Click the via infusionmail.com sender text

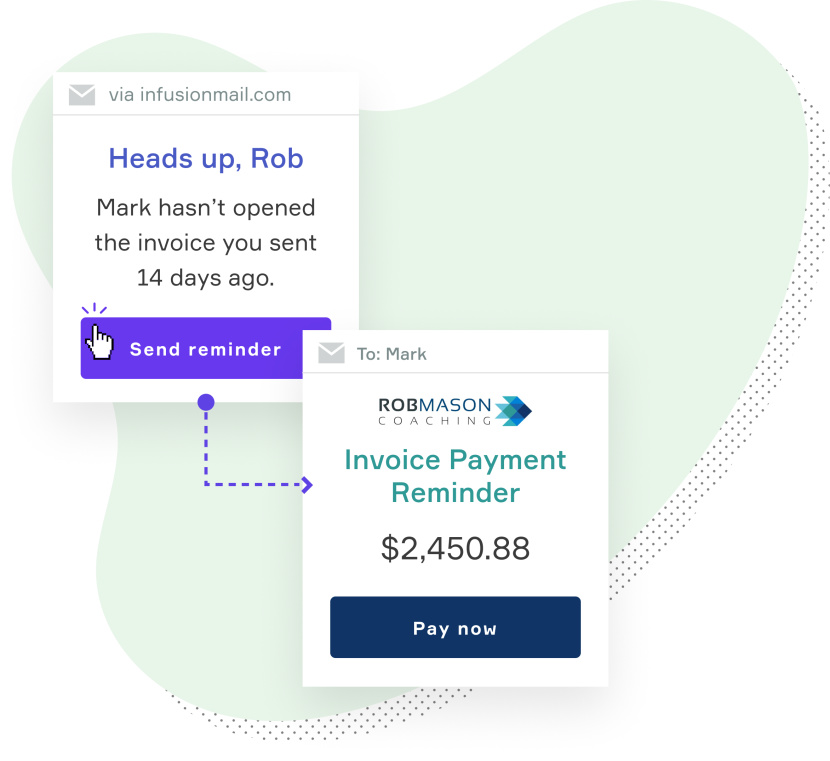click(x=200, y=95)
